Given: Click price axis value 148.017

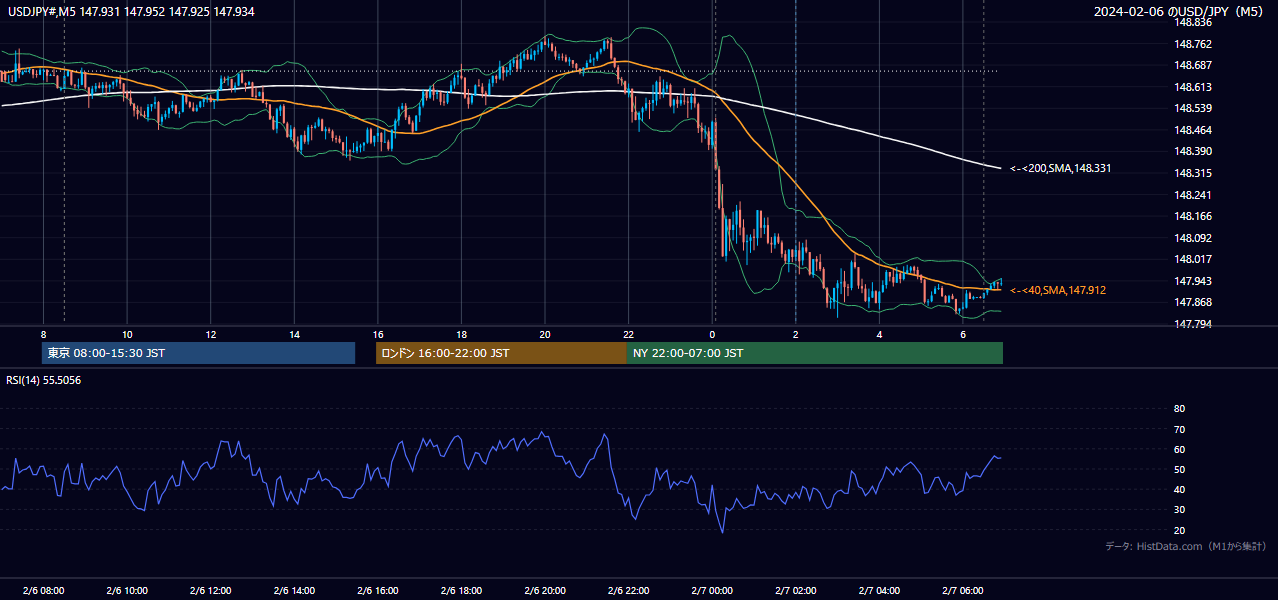Looking at the screenshot, I should pos(1192,259).
